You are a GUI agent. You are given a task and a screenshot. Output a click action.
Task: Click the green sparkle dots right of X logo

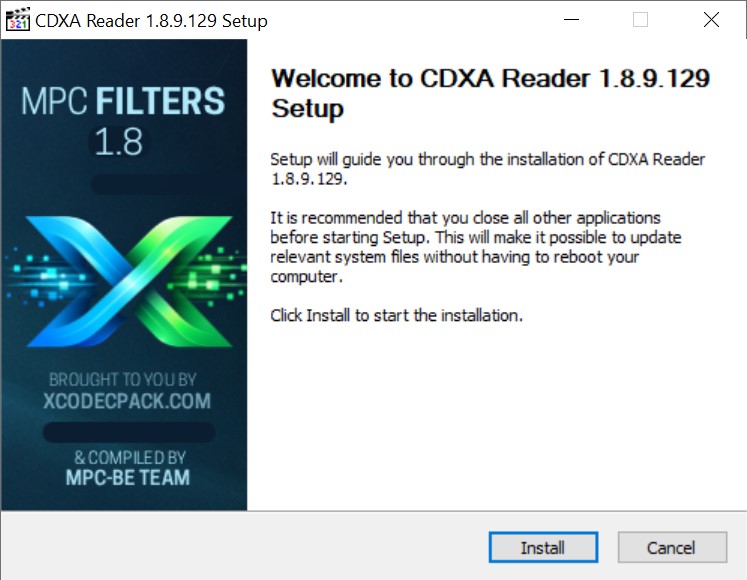click(211, 274)
